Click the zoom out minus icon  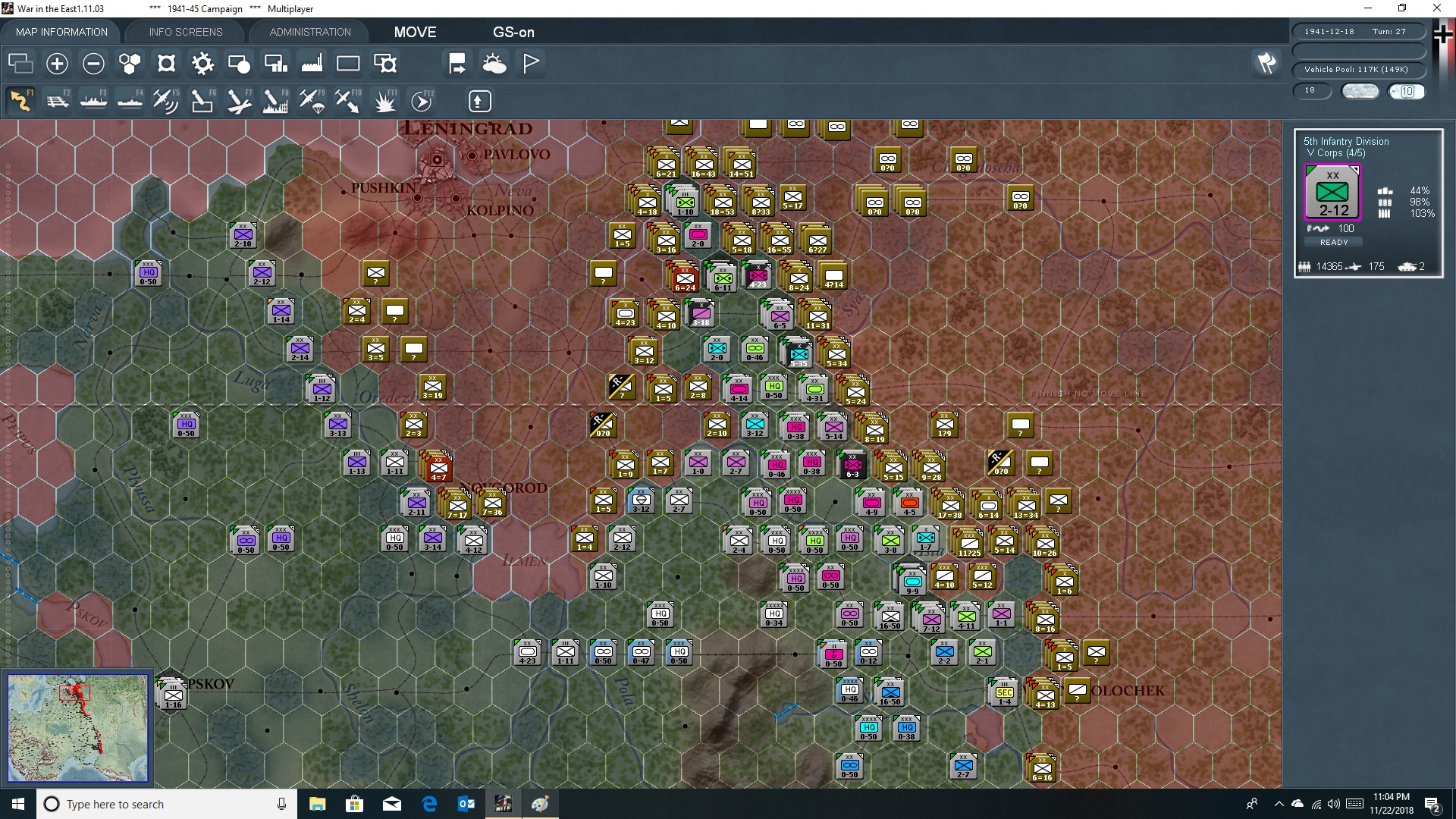(93, 64)
